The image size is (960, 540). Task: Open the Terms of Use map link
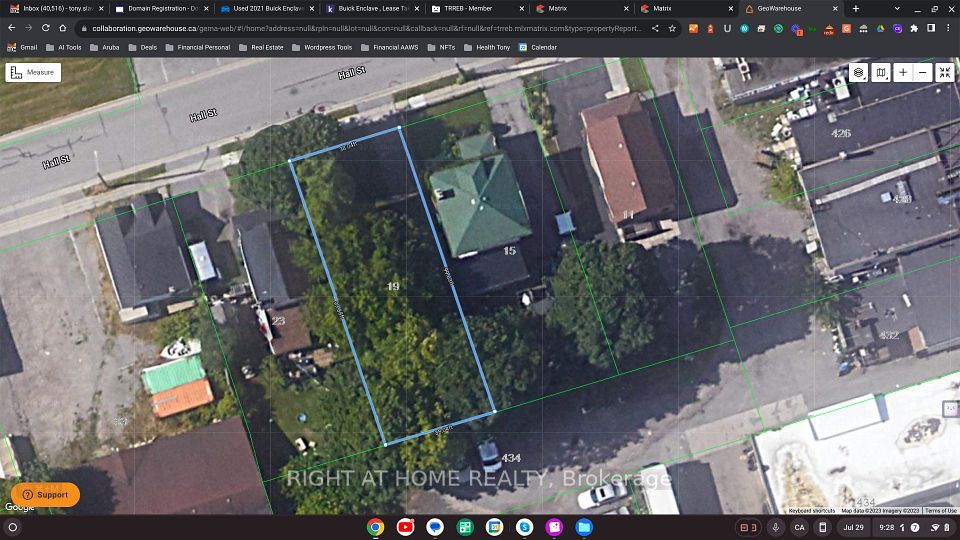[x=940, y=511]
